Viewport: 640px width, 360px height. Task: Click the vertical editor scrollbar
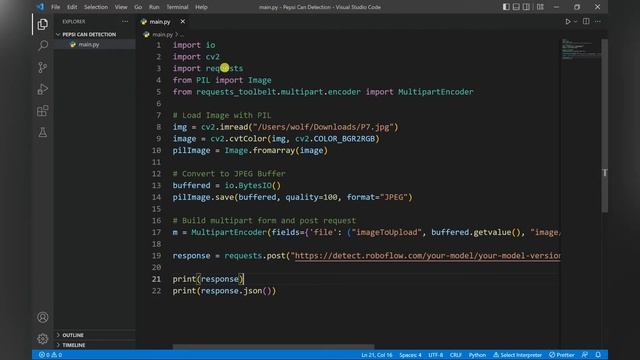click(604, 126)
